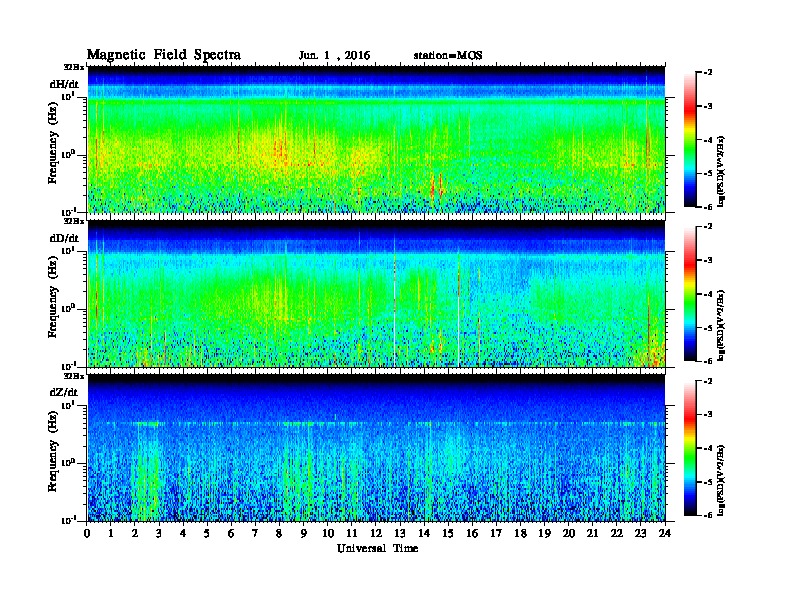
Task: Click hour tick label "5" on time axis
Action: [207, 533]
